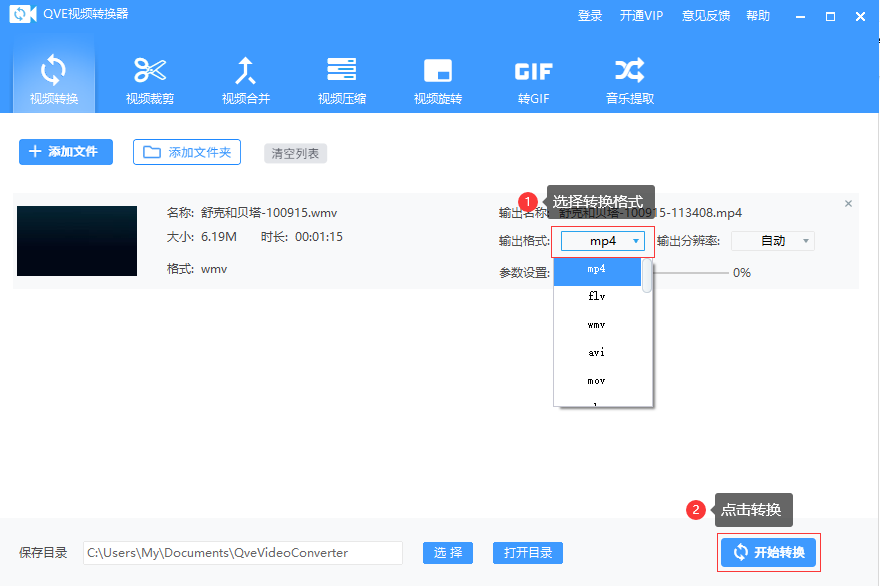Minimize the QVE window
This screenshot has width=880, height=586.
pos(800,17)
